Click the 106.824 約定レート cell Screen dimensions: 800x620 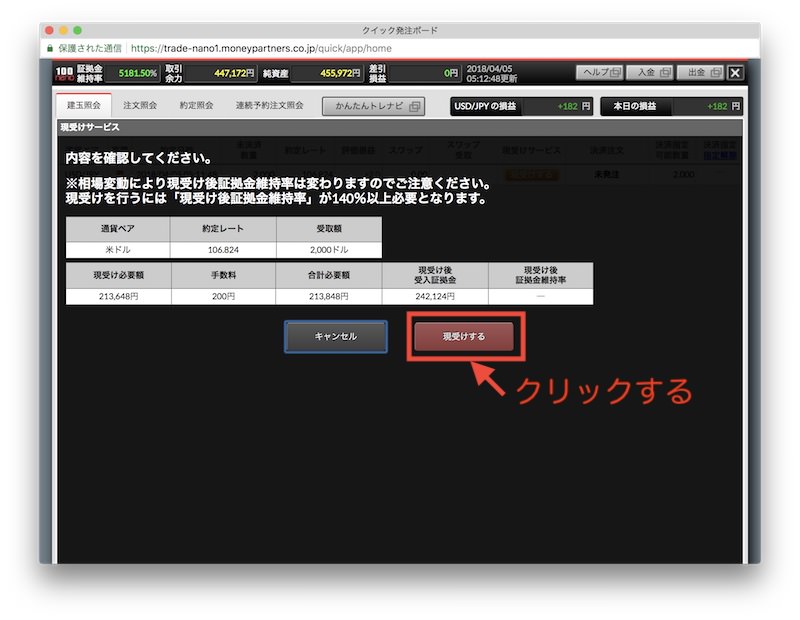pos(223,250)
